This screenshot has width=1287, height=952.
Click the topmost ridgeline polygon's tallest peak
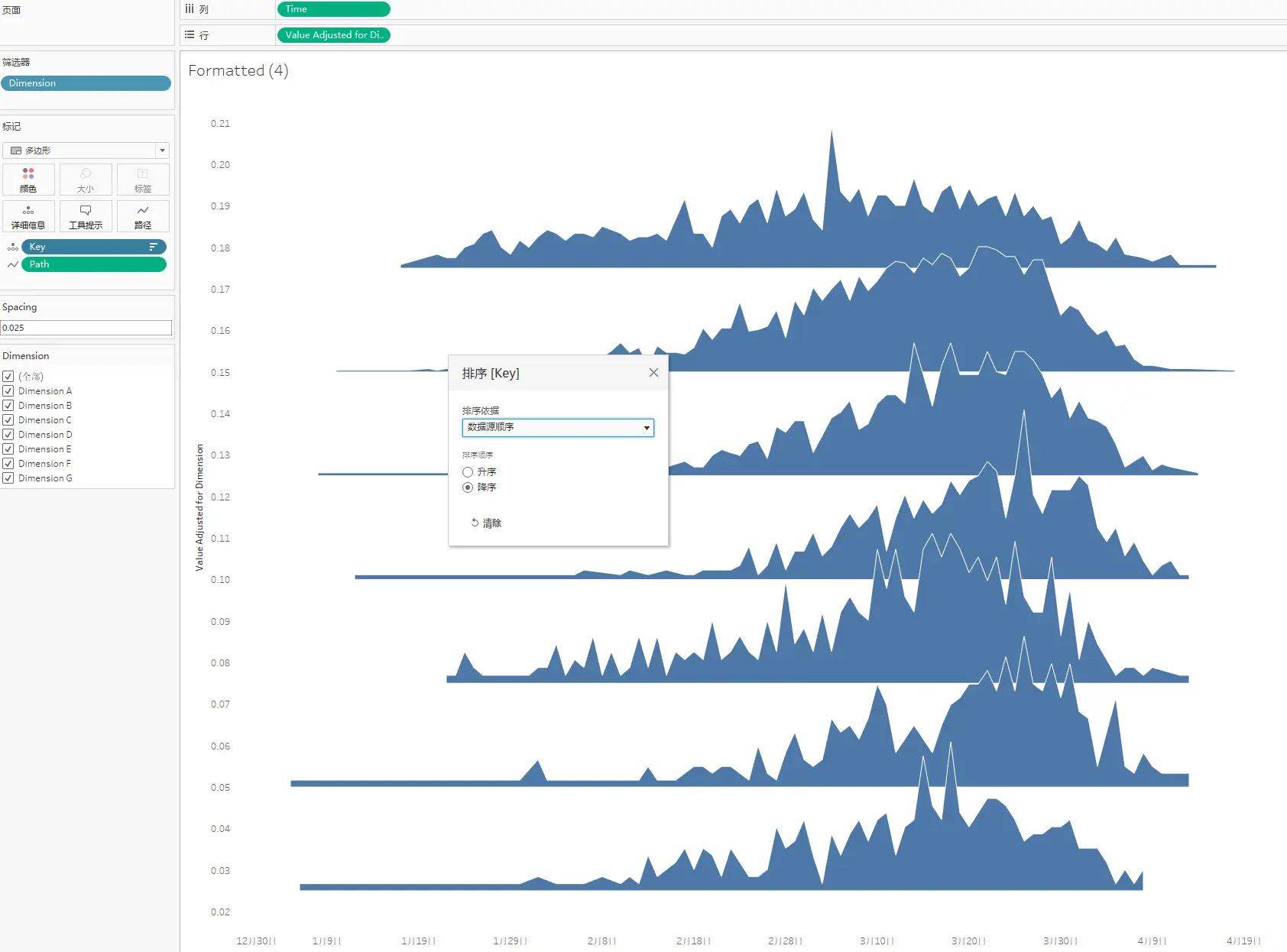click(832, 133)
